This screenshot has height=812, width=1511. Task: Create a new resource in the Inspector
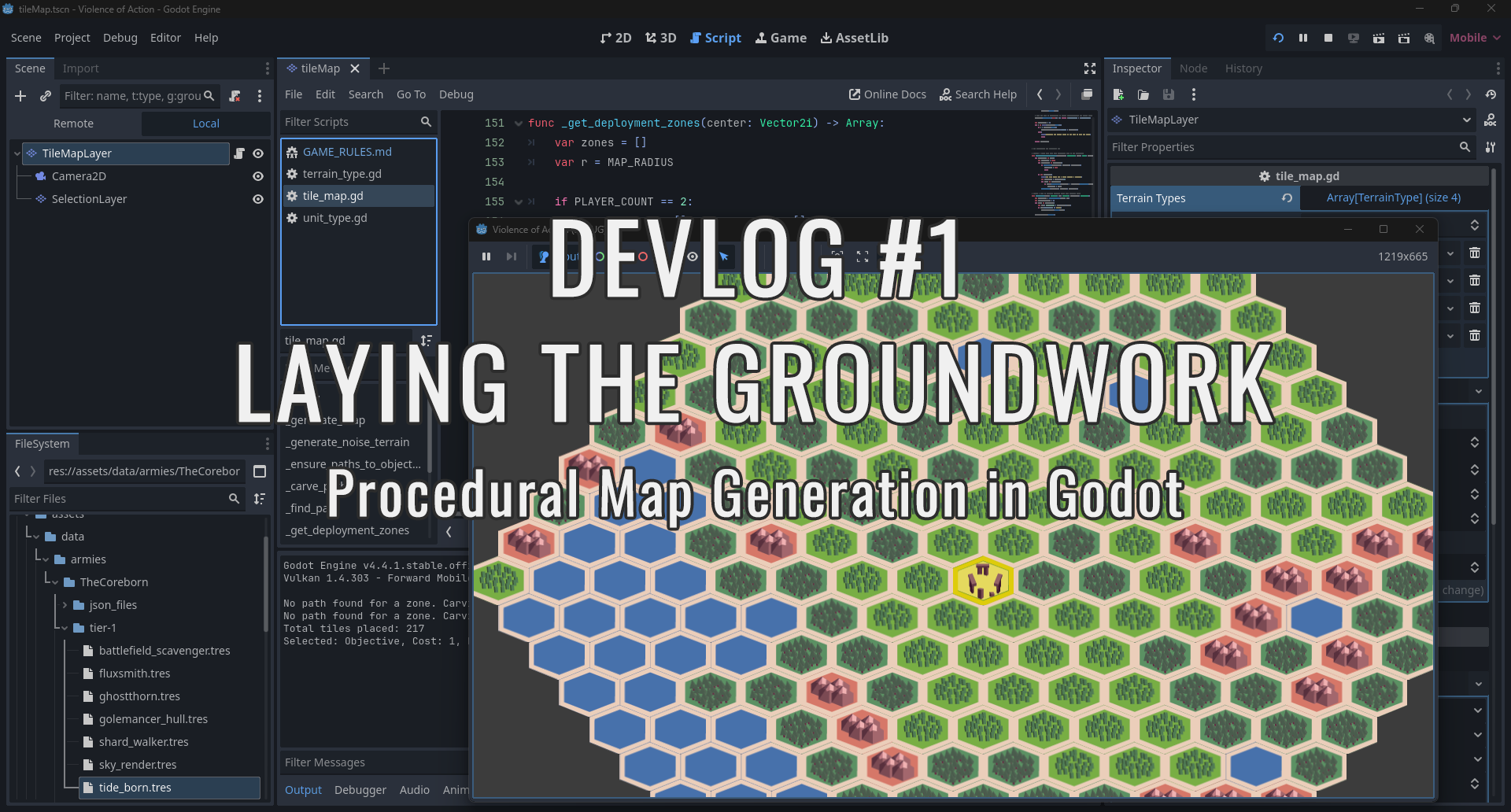[1118, 94]
